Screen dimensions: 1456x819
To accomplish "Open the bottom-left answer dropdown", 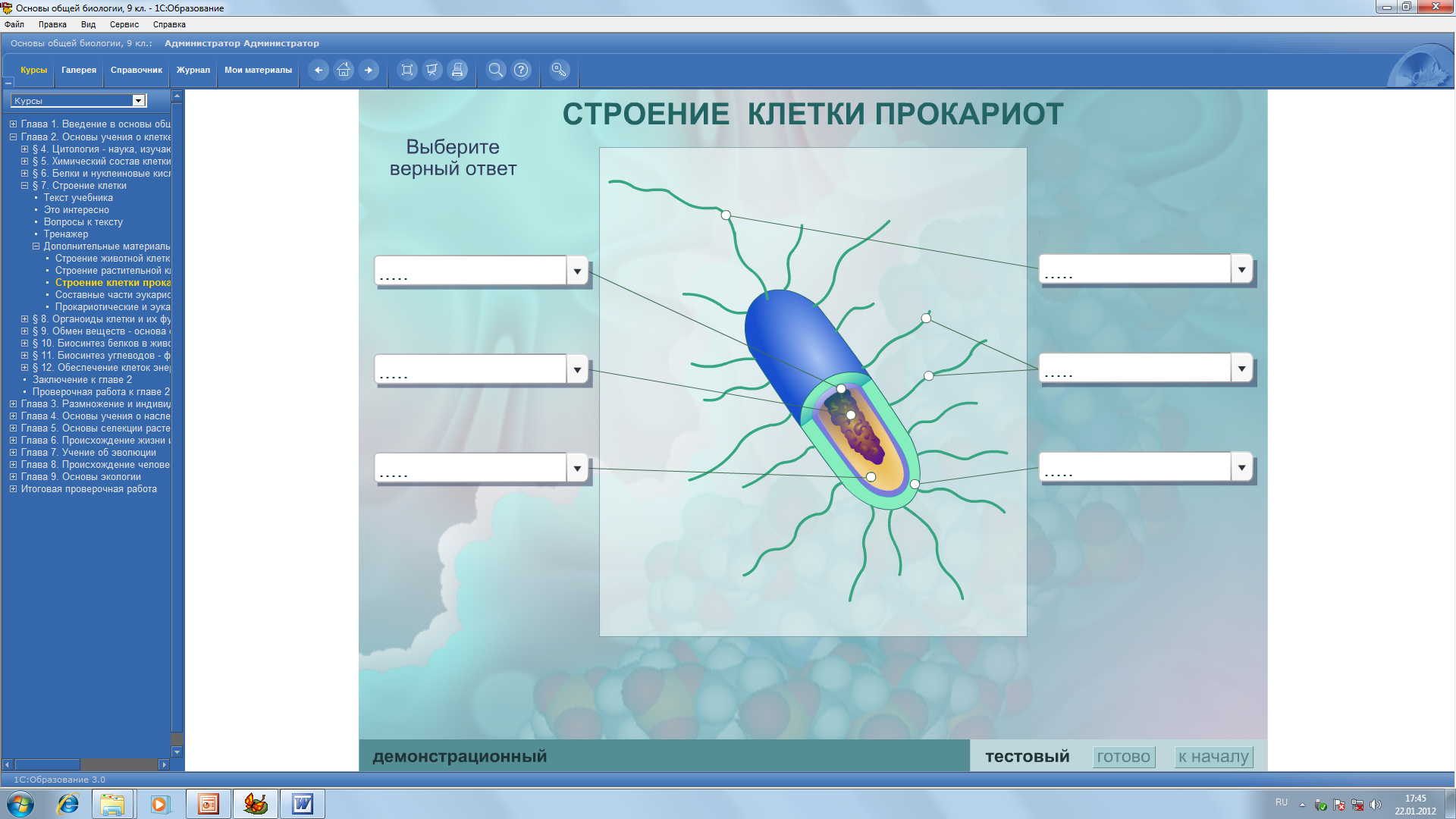I will pyautogui.click(x=577, y=468).
